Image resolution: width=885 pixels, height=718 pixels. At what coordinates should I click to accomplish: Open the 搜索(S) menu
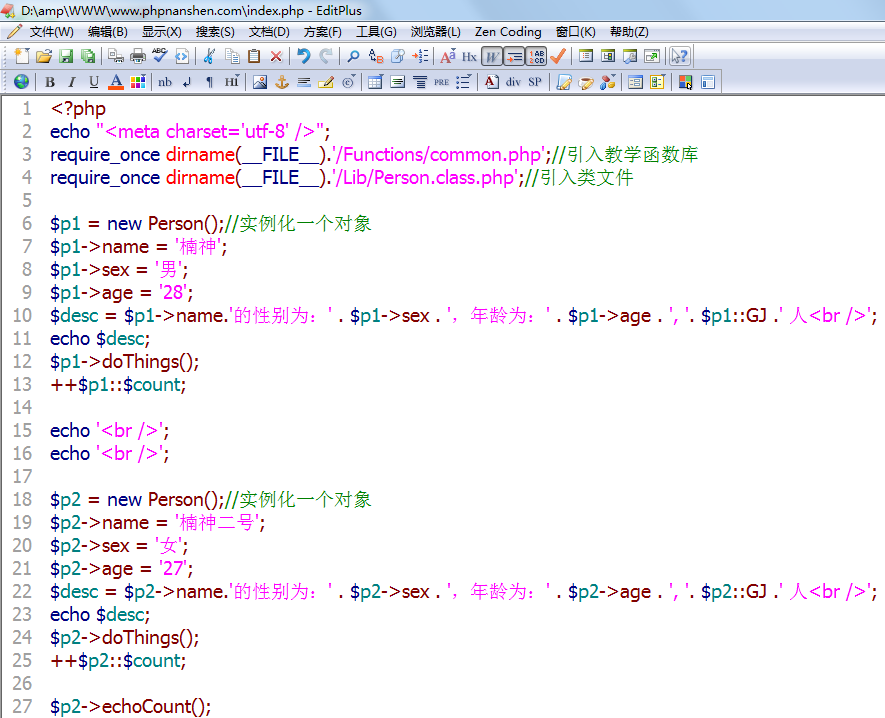coord(215,32)
